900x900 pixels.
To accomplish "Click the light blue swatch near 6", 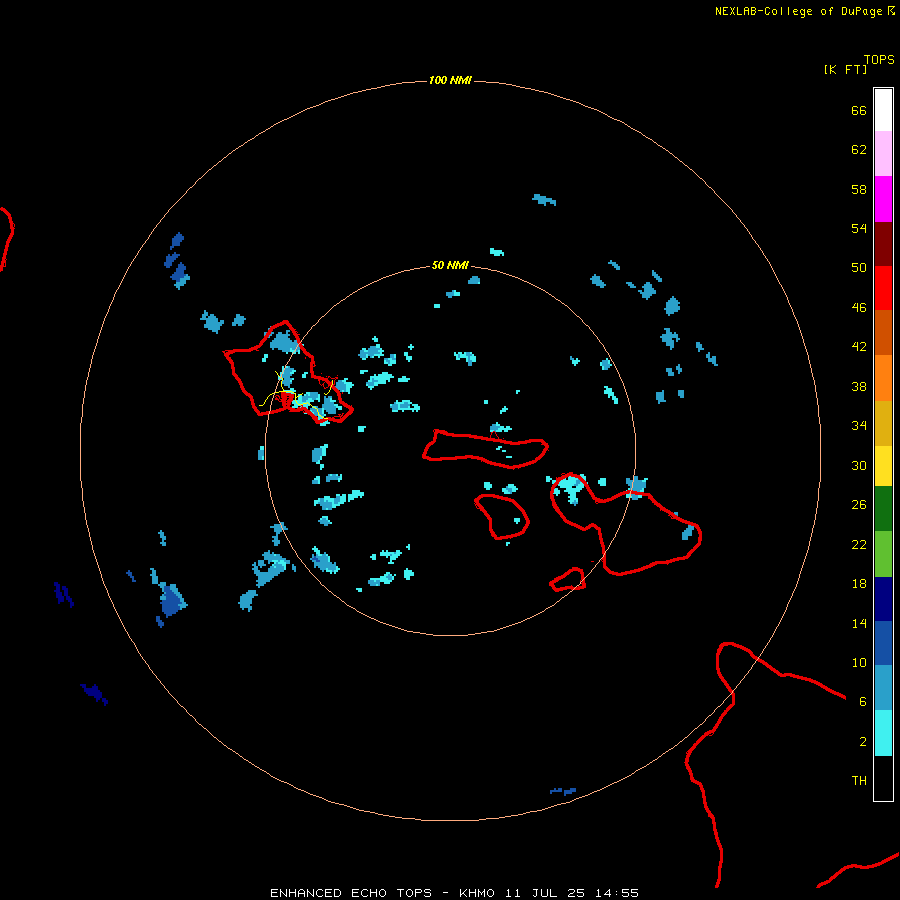I will (x=883, y=687).
